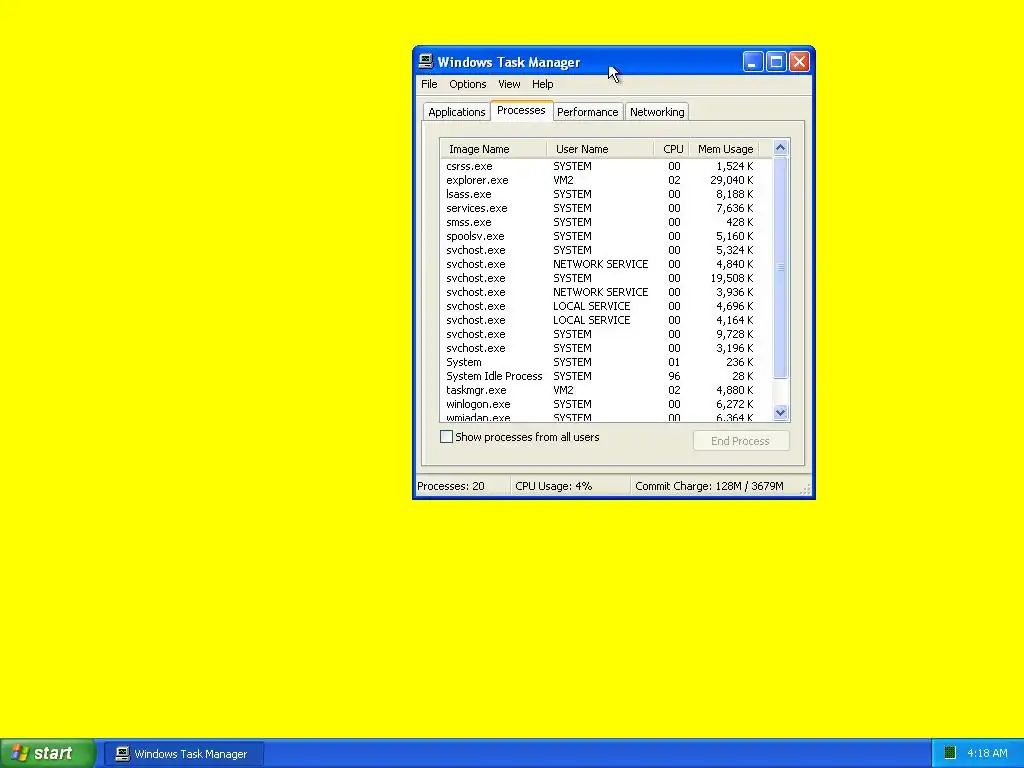Sort by the Mem Usage column header
Screen dimensions: 1024x768
pos(725,149)
